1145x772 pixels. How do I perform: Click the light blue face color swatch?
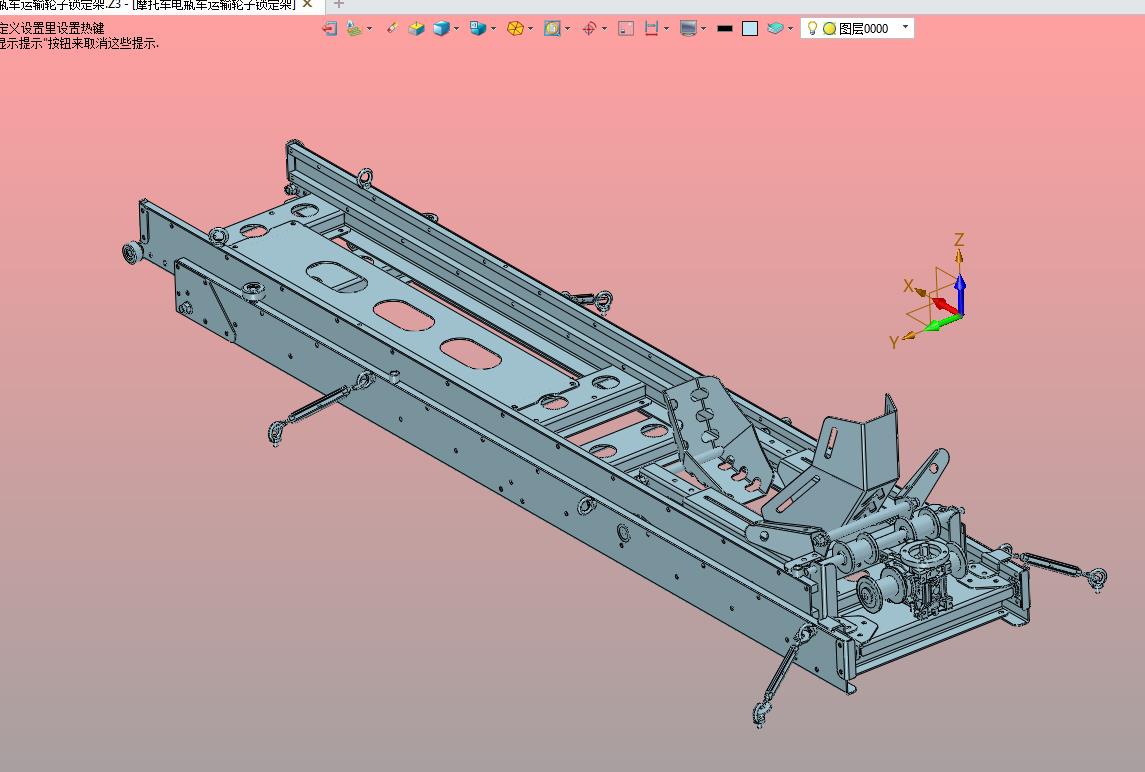[x=750, y=28]
